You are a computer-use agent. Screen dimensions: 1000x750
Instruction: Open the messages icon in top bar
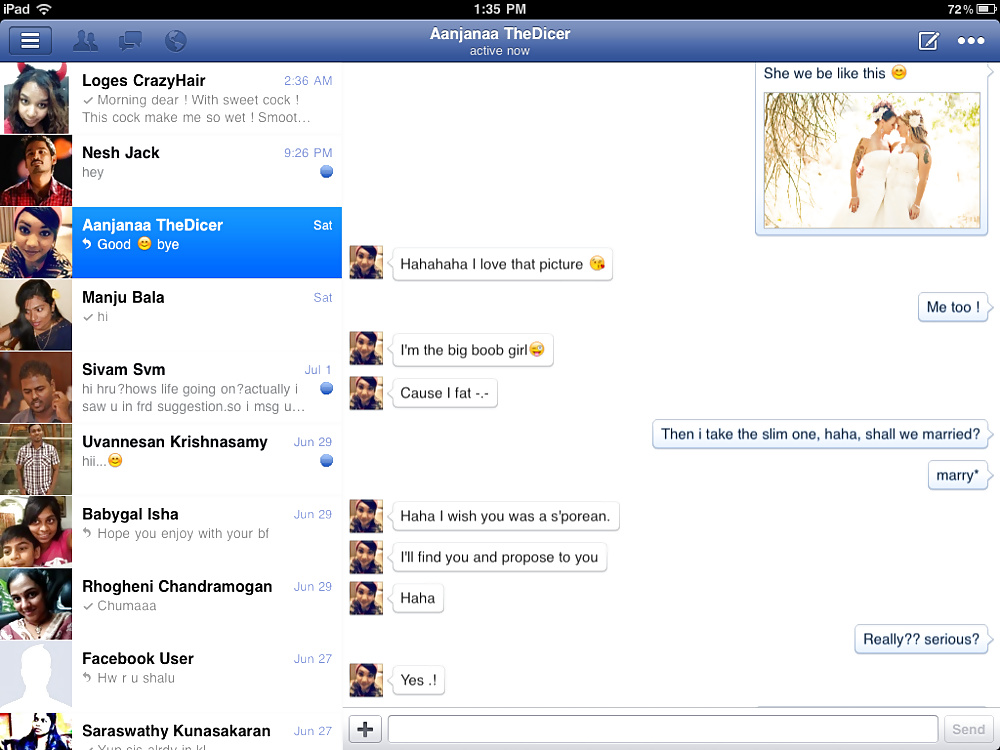(130, 41)
